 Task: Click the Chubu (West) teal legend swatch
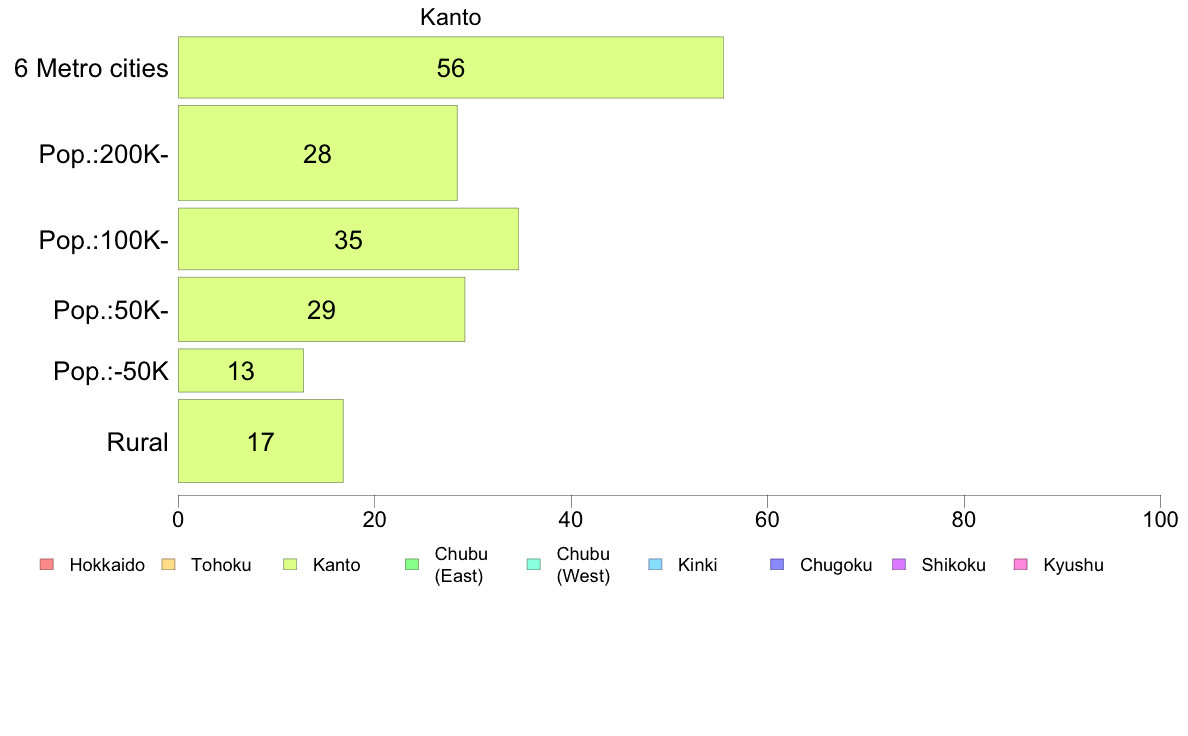pos(533,564)
